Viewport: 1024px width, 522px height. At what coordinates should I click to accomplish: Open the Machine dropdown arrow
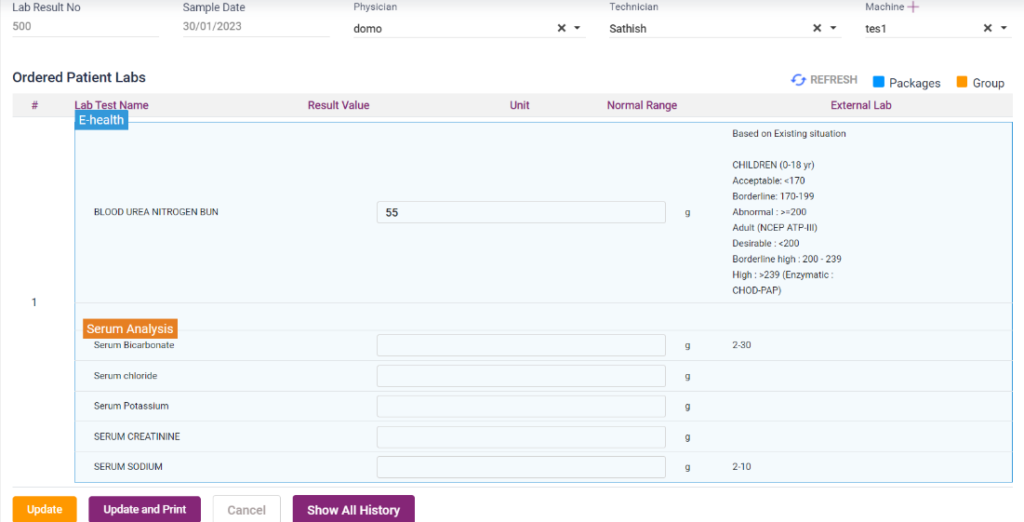pyautogui.click(x=1004, y=29)
